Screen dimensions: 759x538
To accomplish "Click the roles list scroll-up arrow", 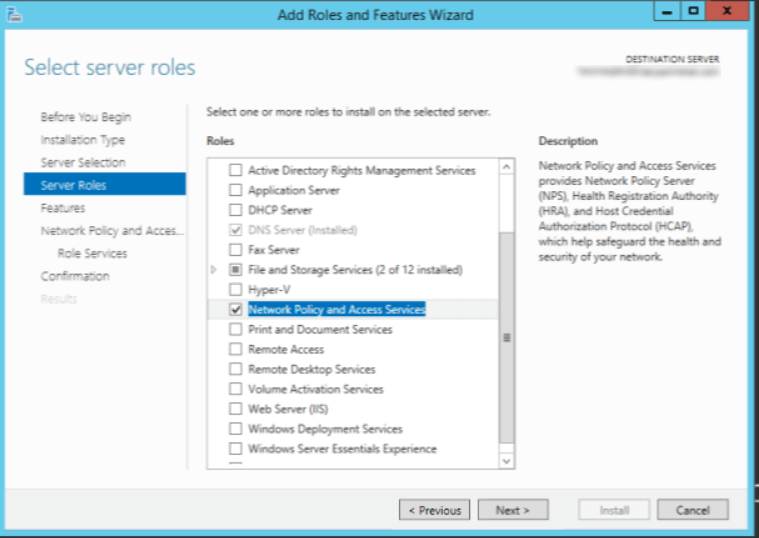I will [506, 167].
